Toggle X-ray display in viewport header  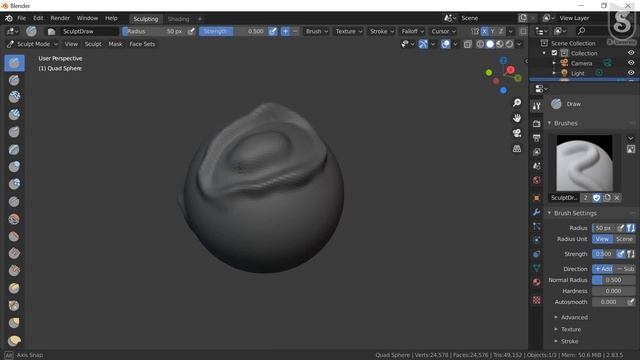point(468,44)
